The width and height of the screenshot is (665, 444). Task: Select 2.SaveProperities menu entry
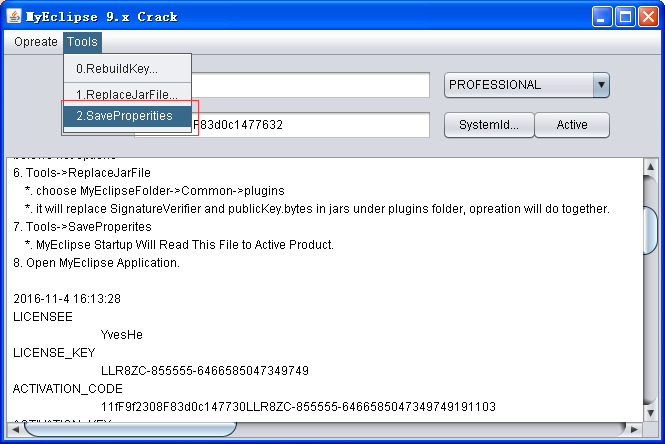[127, 116]
